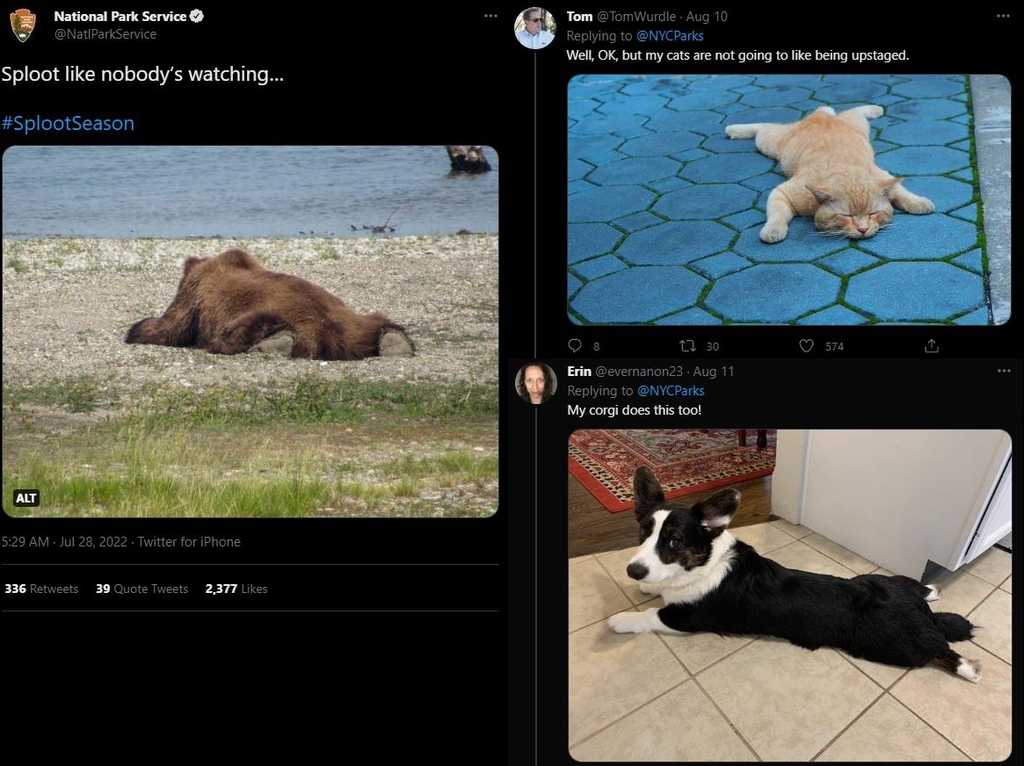The height and width of the screenshot is (766, 1024).
Task: Open @NYCParks link in Erin's reply
Action: (670, 391)
